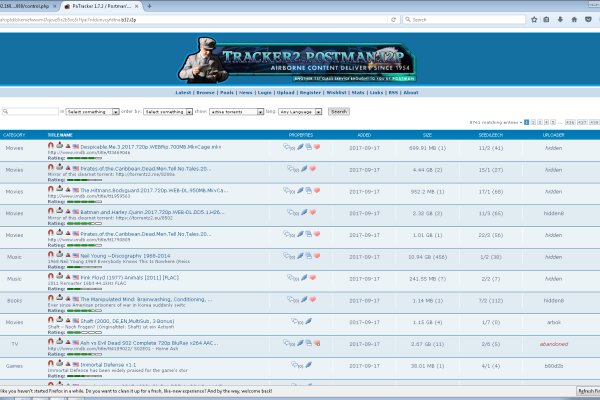The height and width of the screenshot is (400, 600).
Task: Open the 'order by' Select something dropdown
Action: 168,112
